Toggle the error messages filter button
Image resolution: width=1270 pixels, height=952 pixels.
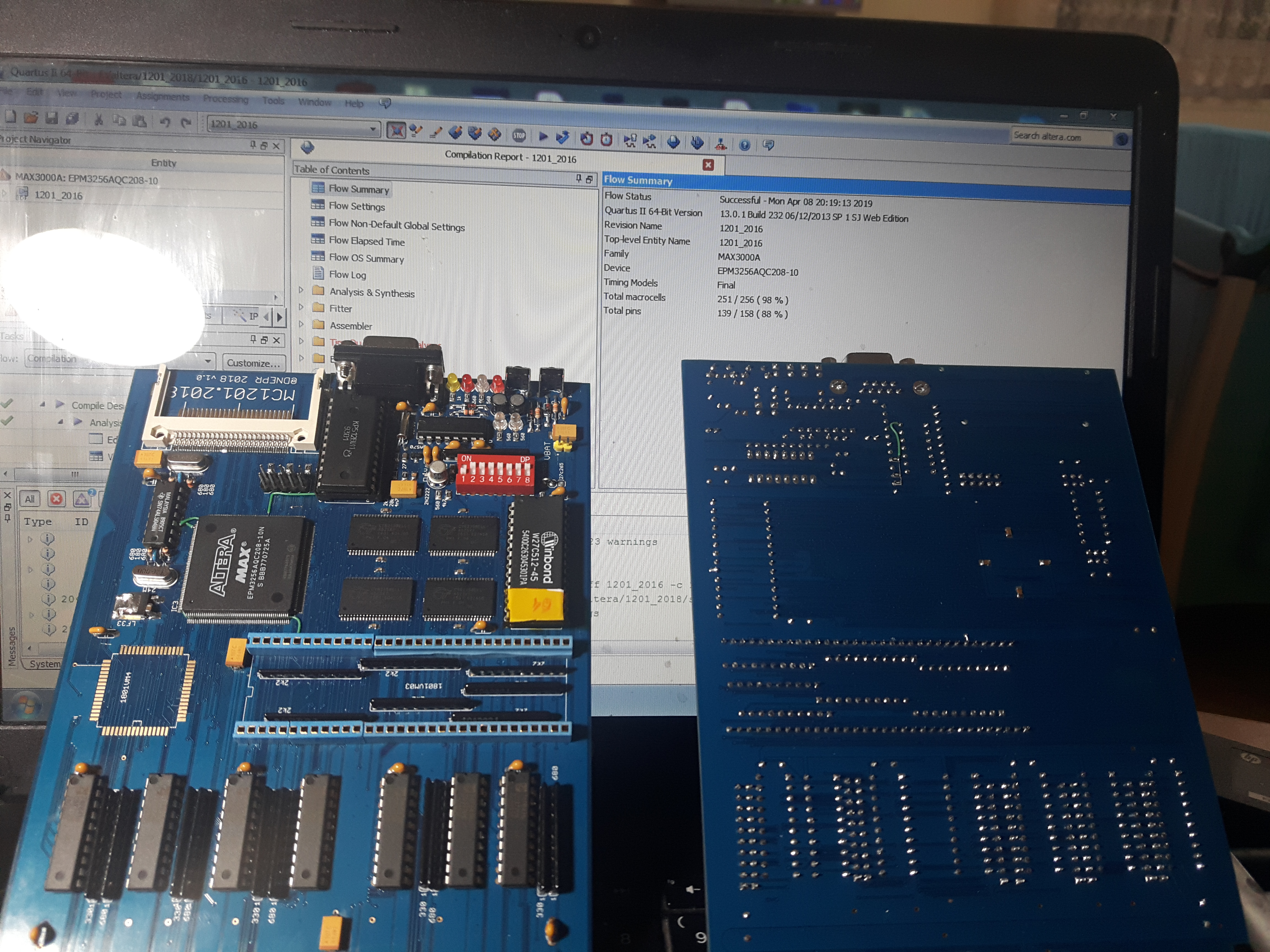56,499
